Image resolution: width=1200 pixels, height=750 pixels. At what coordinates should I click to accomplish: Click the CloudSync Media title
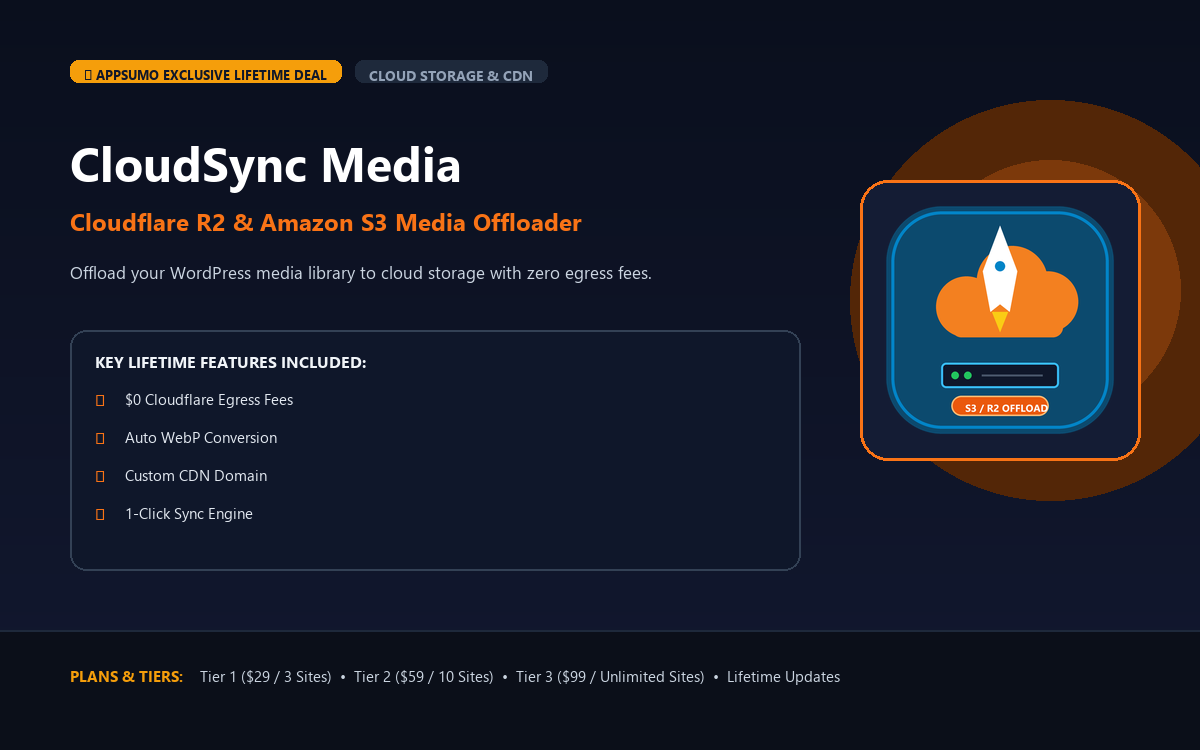pos(265,166)
